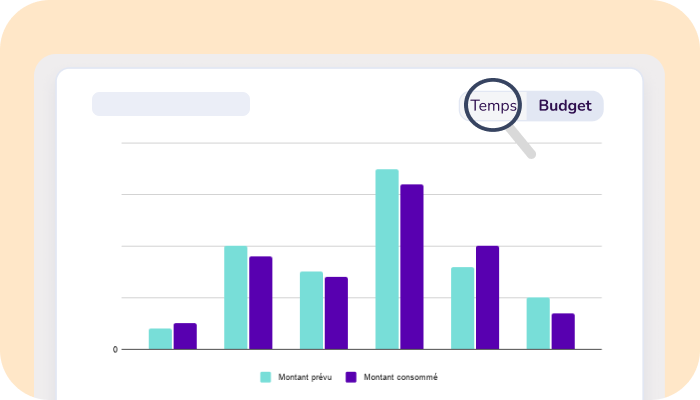Image resolution: width=700 pixels, height=400 pixels.
Task: Select the tallest purple bar in the chart
Action: [x=412, y=267]
